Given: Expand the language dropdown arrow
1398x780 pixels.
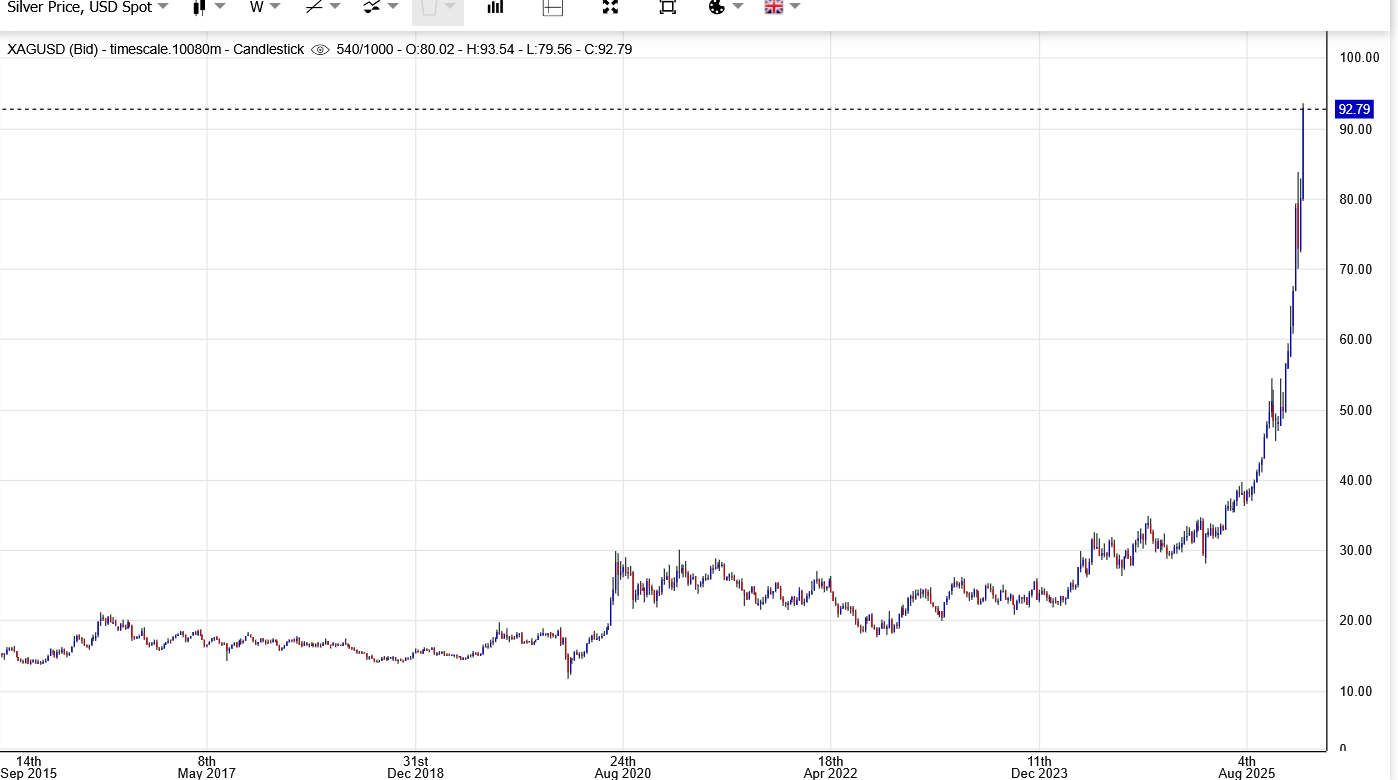Looking at the screenshot, I should (795, 6).
